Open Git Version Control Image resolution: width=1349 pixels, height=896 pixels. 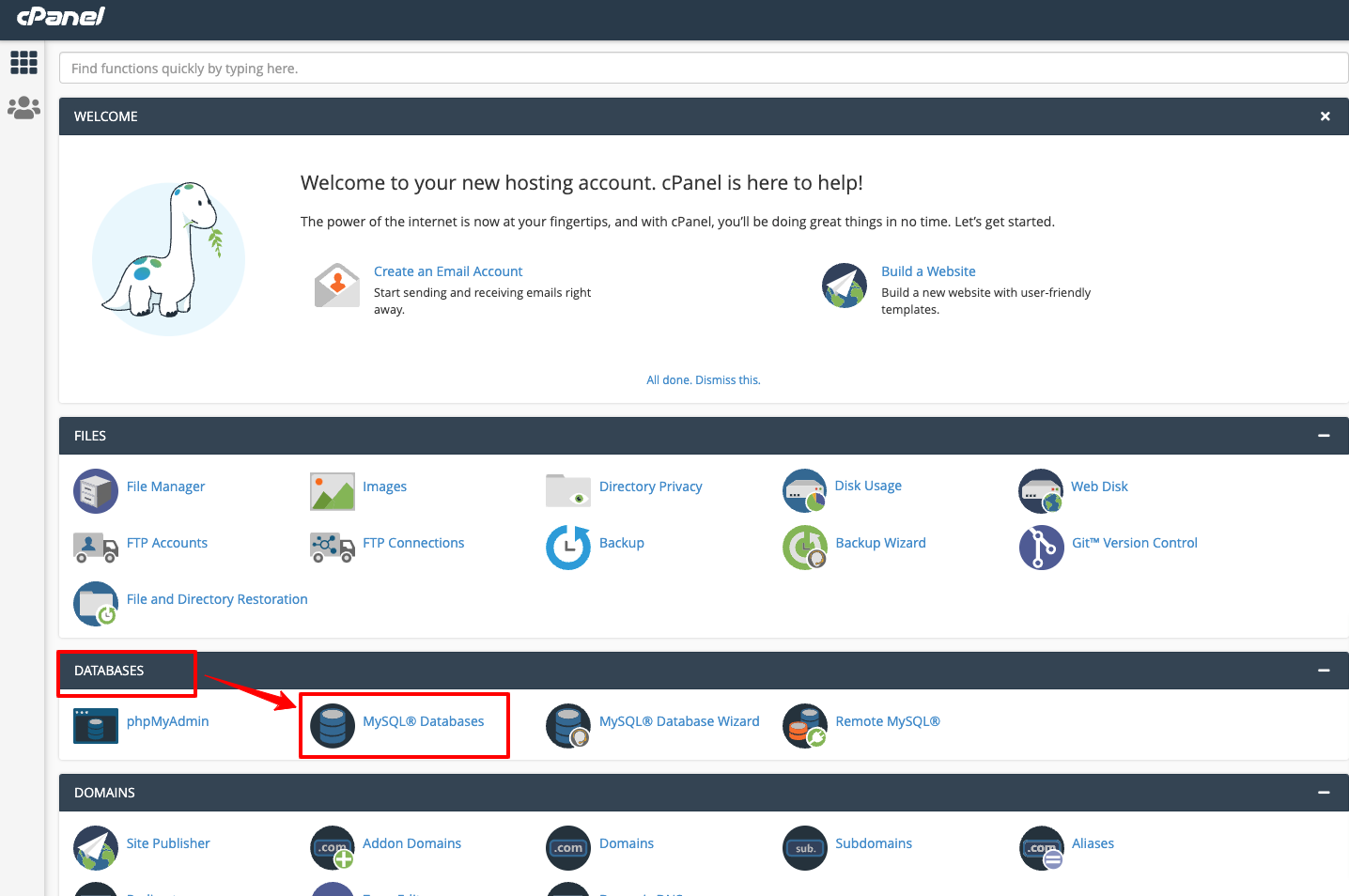[x=1134, y=542]
